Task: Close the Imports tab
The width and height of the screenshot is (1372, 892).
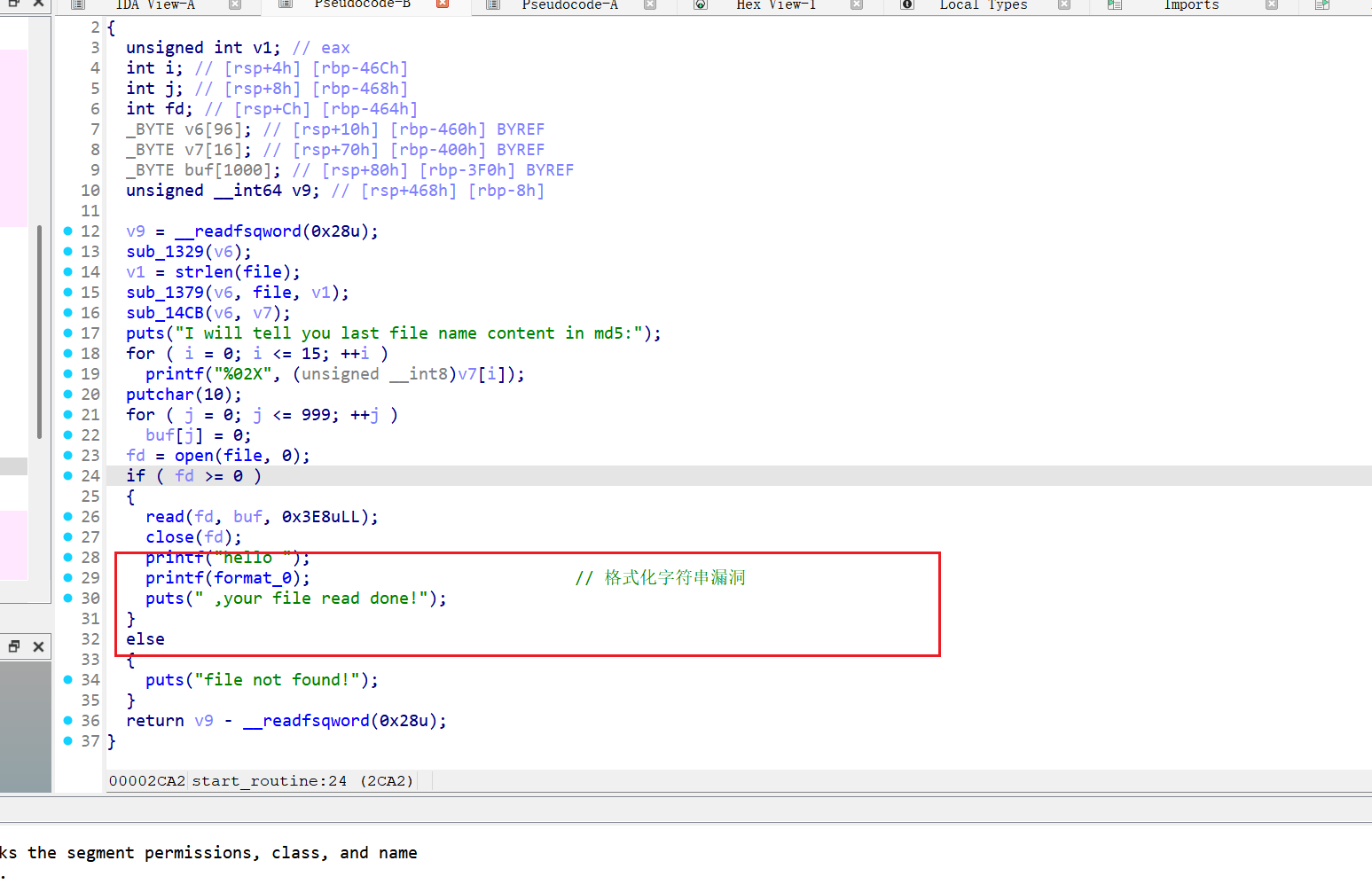Action: pos(1272,4)
